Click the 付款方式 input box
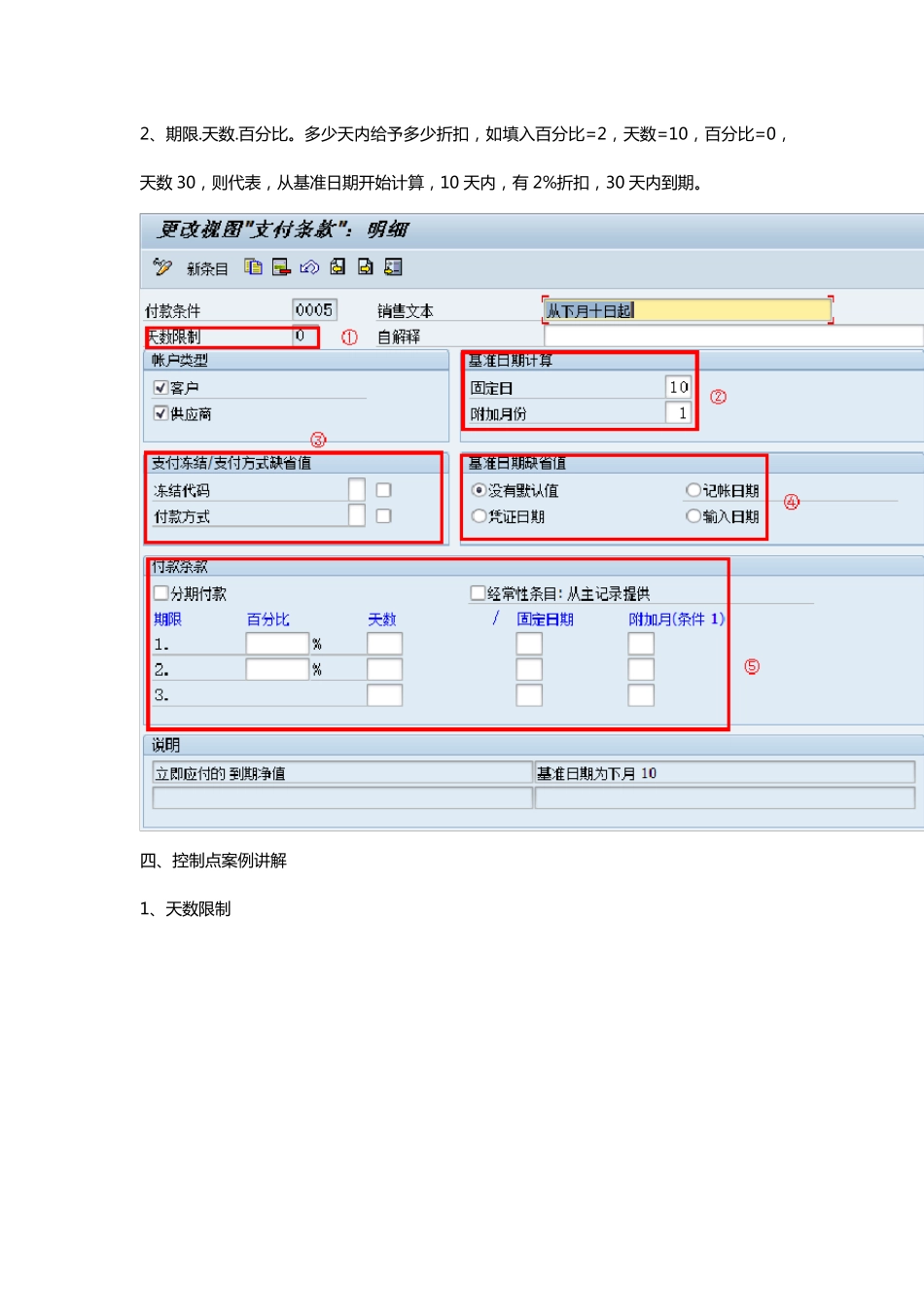Screen dimensions: 924x1307 pos(357,515)
